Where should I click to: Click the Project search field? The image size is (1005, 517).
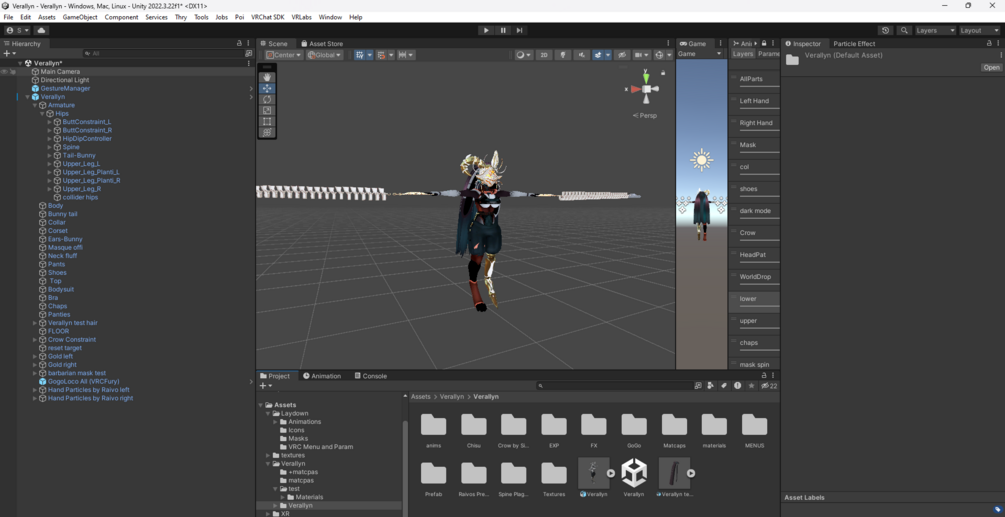(x=614, y=386)
